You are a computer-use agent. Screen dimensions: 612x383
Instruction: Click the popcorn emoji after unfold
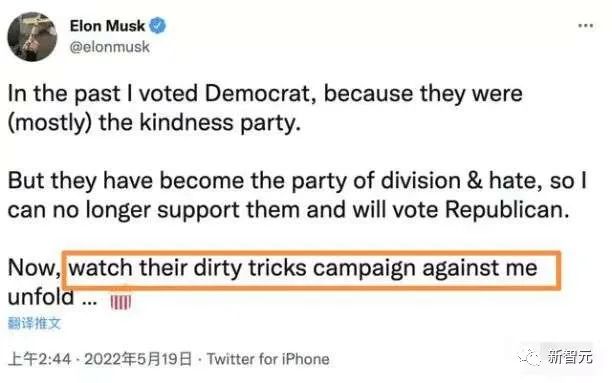(x=121, y=299)
